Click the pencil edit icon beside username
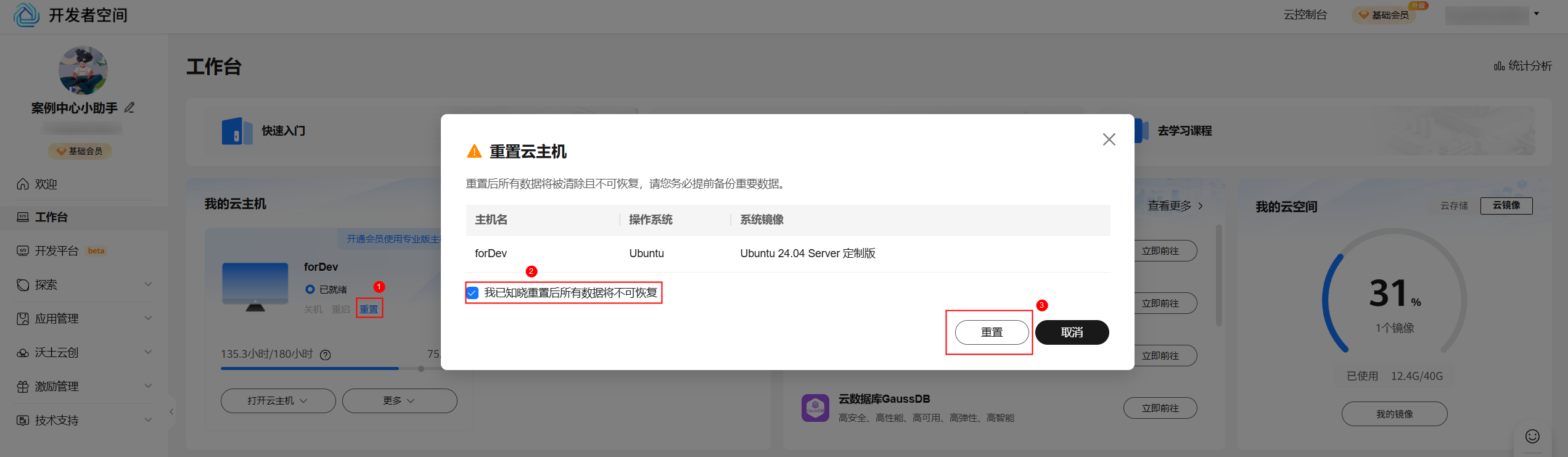 click(129, 107)
